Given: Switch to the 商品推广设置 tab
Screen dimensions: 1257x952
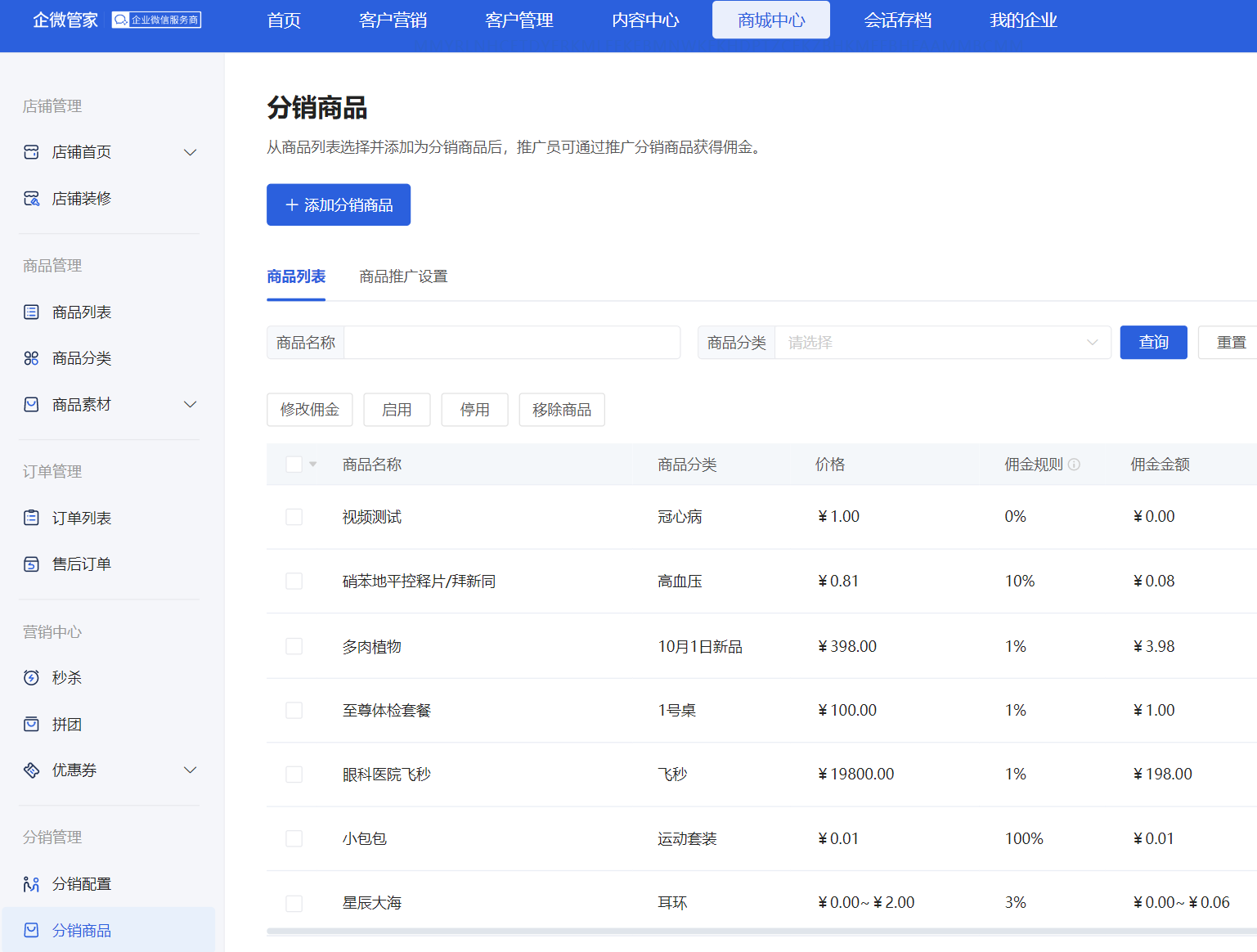Looking at the screenshot, I should 403,276.
